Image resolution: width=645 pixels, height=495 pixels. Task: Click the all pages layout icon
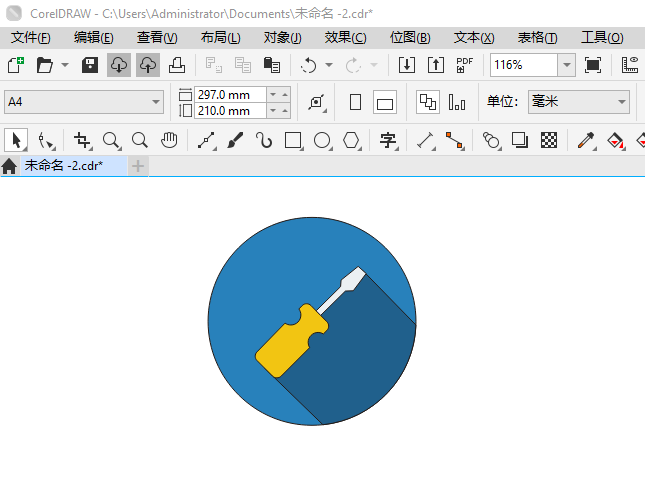pyautogui.click(x=428, y=102)
